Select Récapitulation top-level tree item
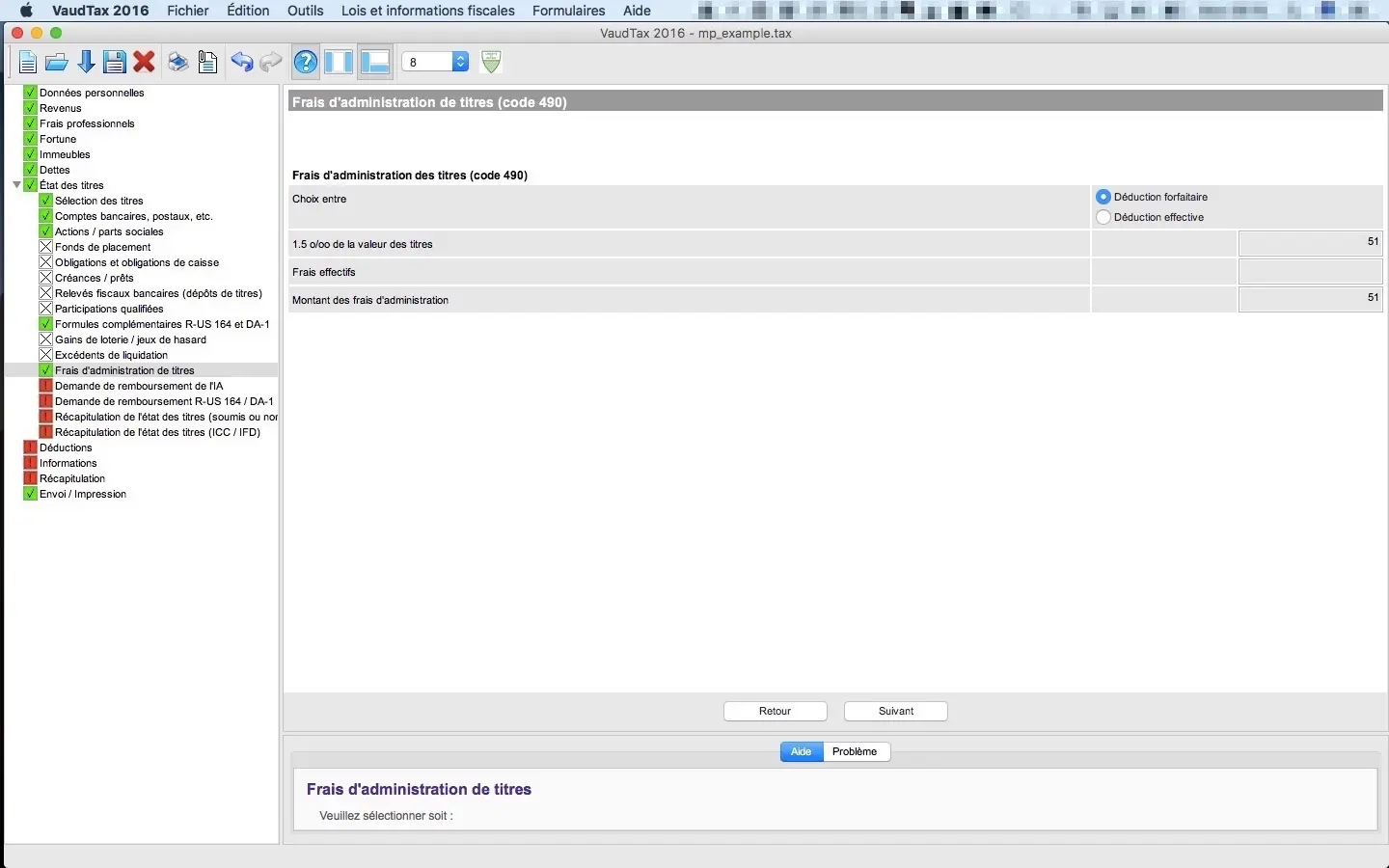Screen dimensions: 1389x868 72,478
